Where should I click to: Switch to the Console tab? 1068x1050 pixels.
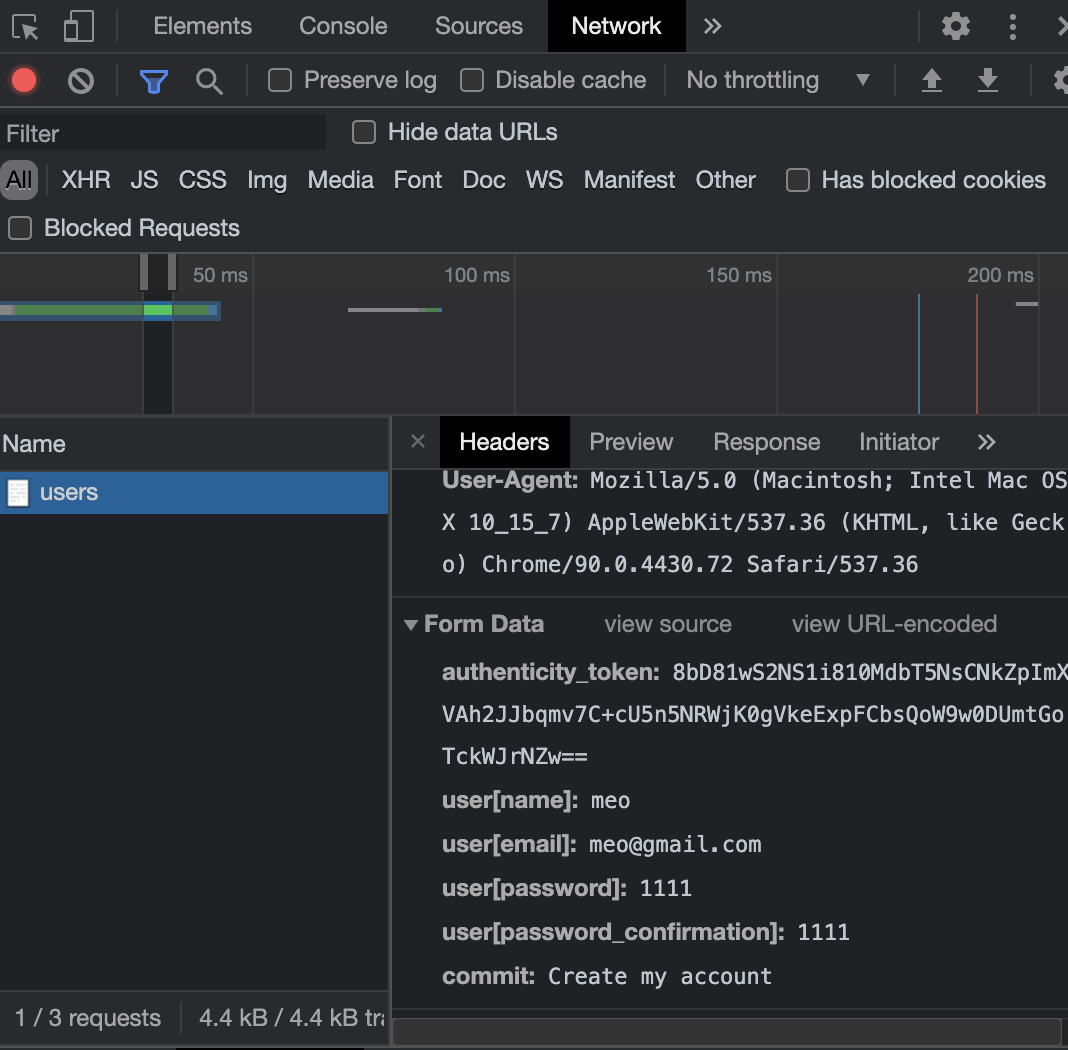pyautogui.click(x=343, y=26)
